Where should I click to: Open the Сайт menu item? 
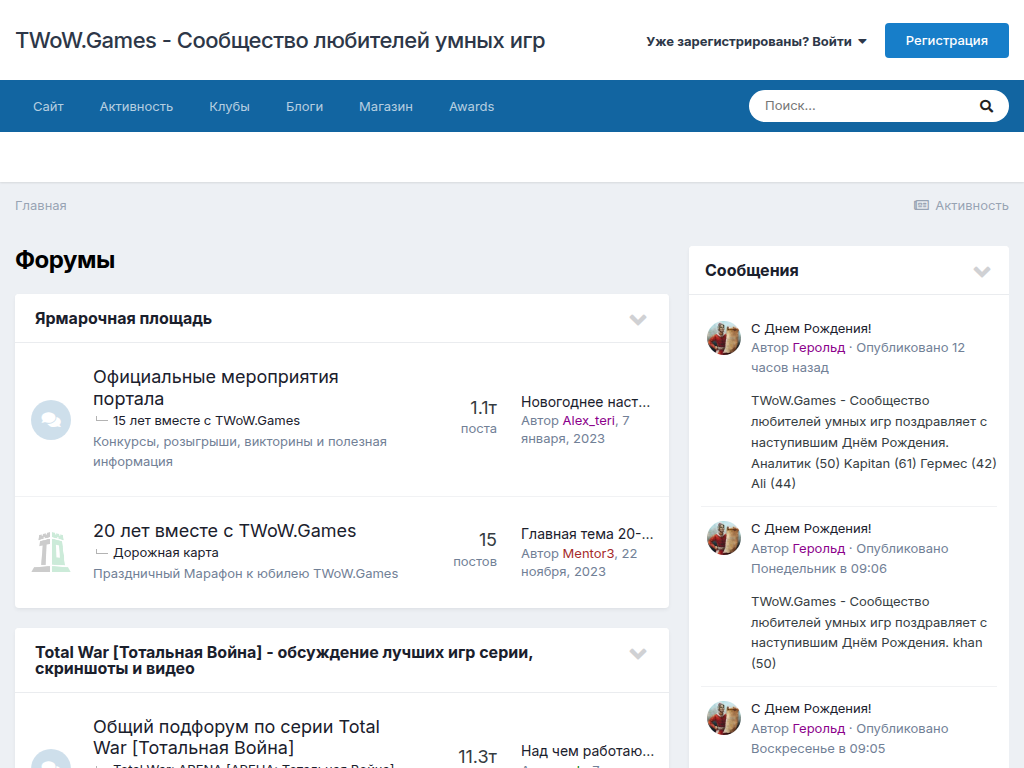(48, 106)
